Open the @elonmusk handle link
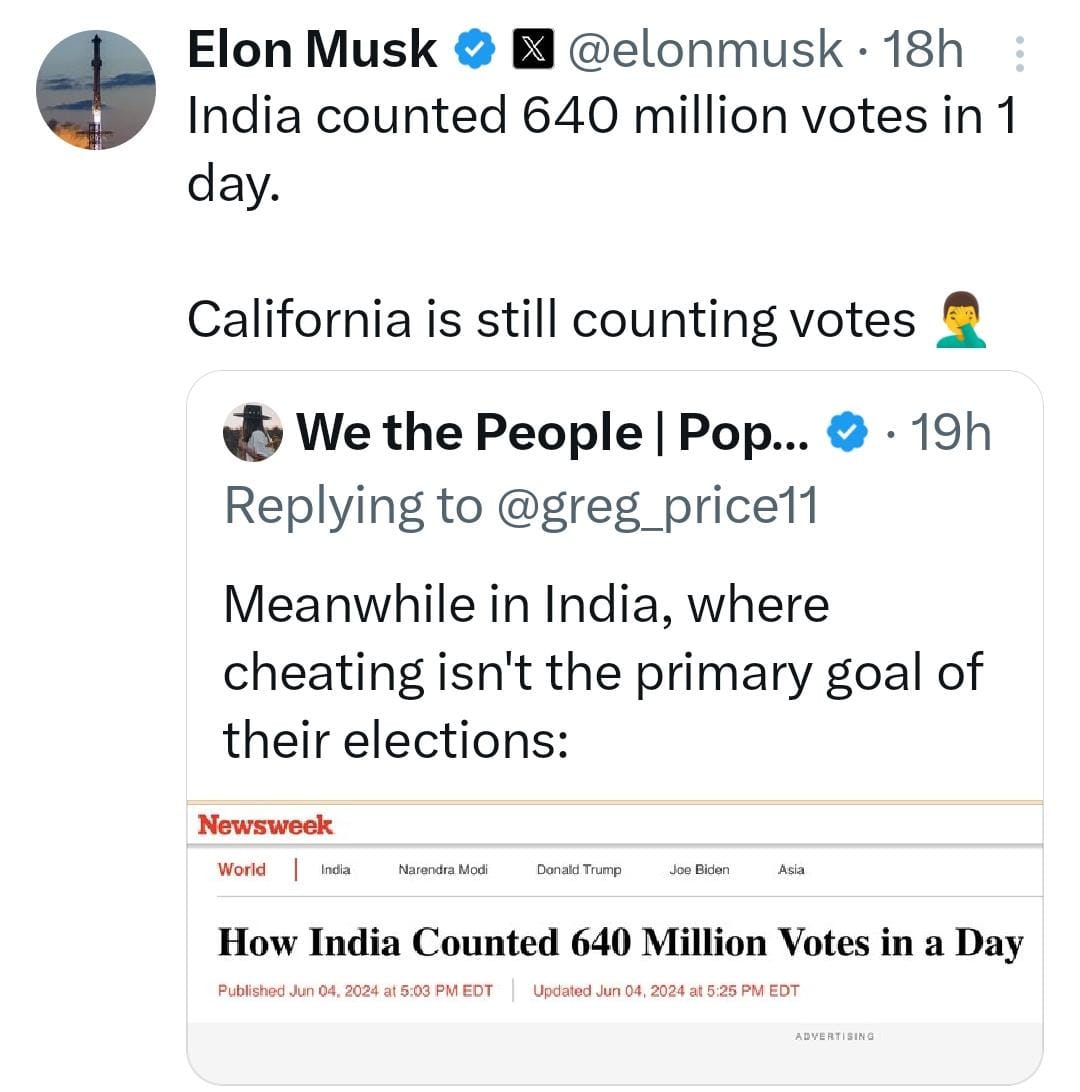The image size is (1080, 1092). coord(704,49)
